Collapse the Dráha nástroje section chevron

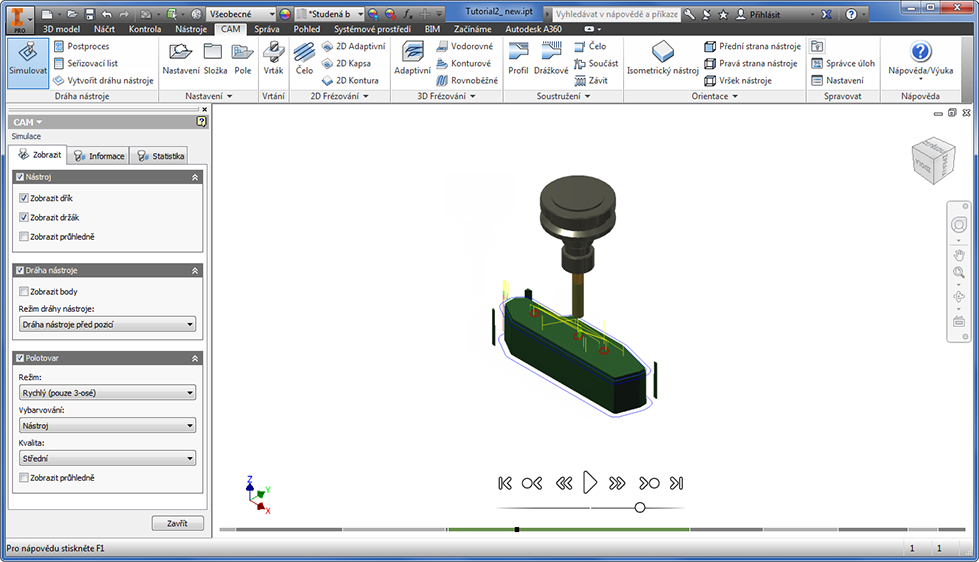pyautogui.click(x=195, y=271)
